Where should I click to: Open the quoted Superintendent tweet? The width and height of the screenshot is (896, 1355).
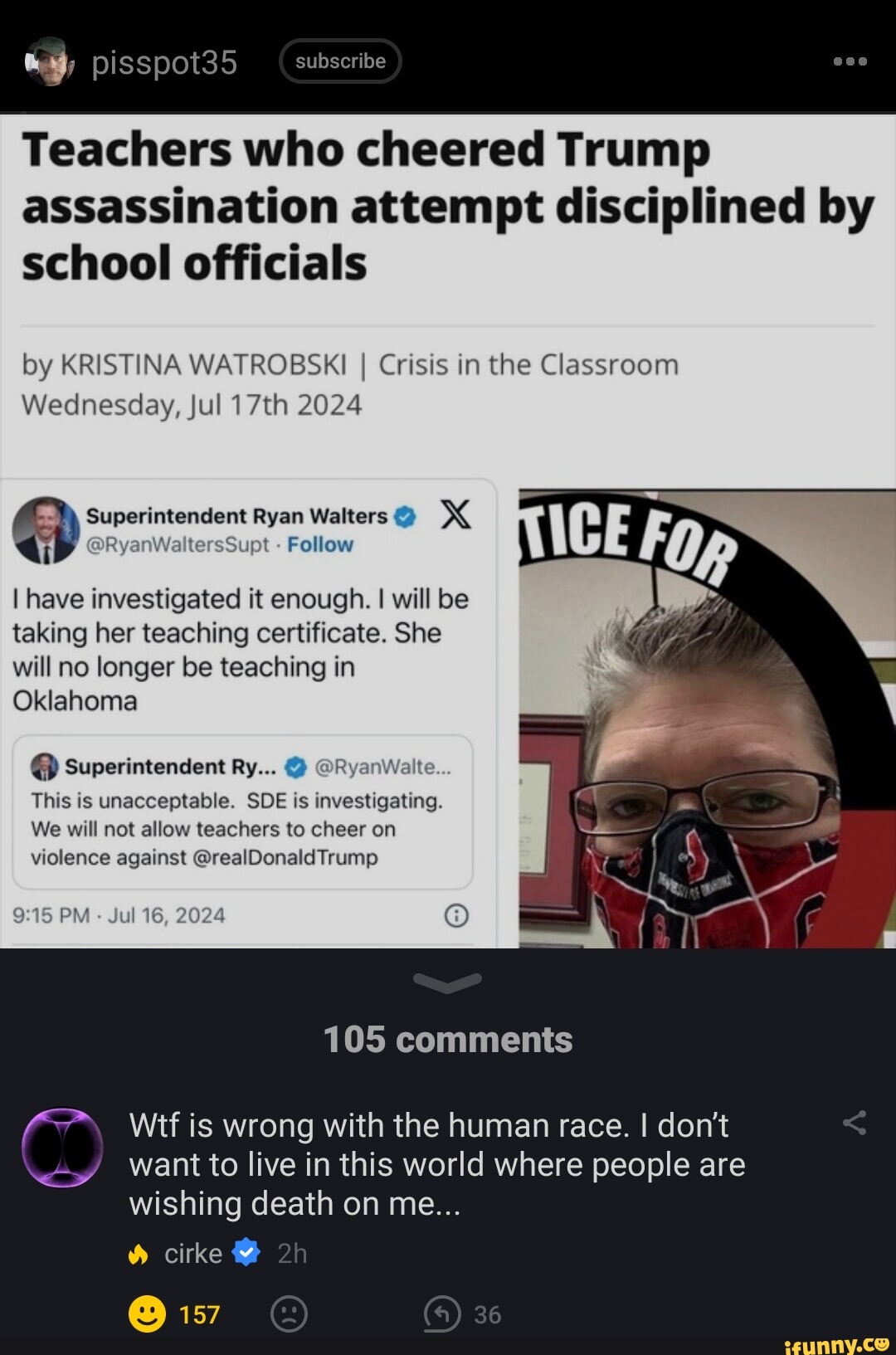pos(242,812)
